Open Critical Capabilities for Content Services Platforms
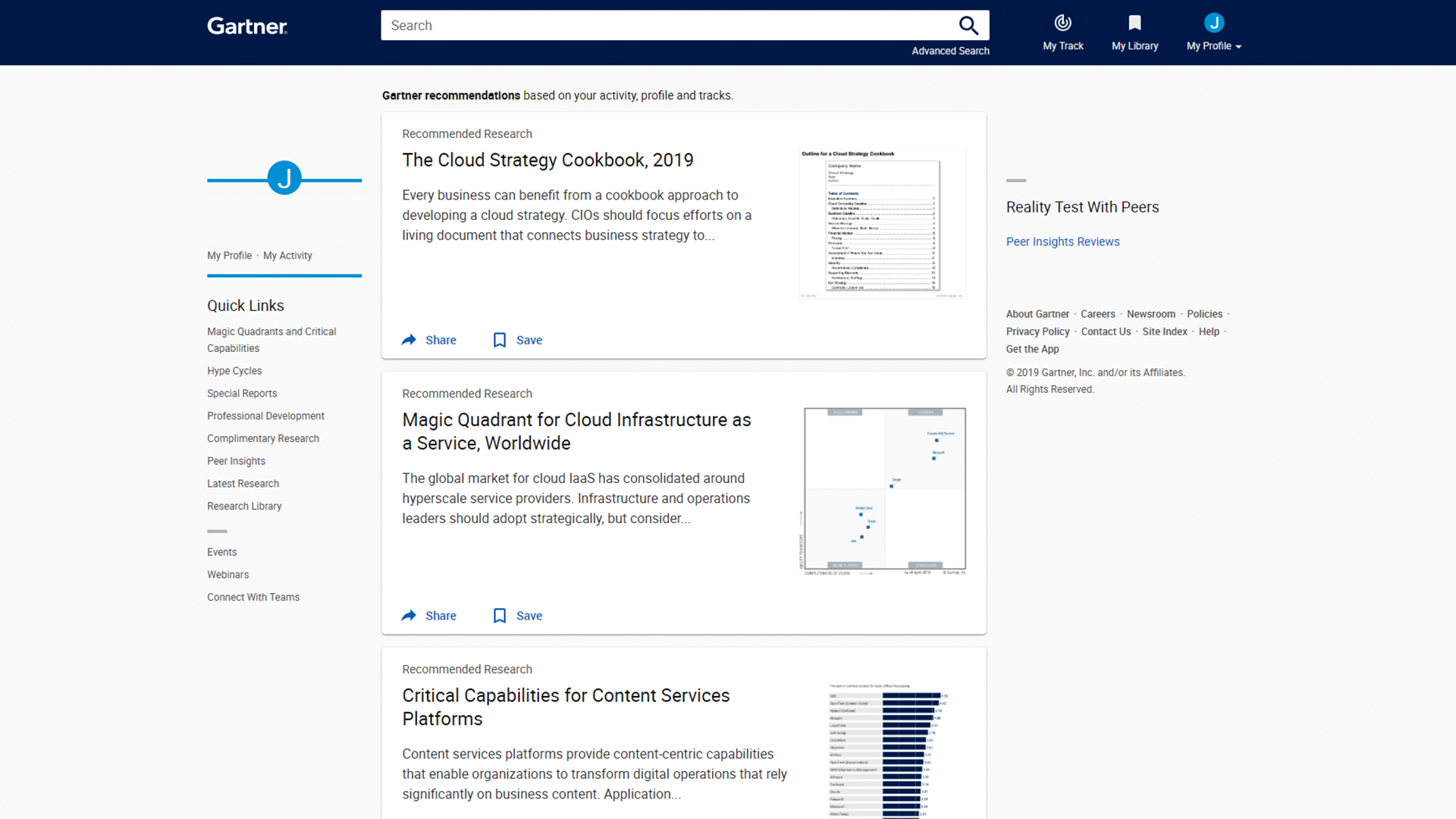 tap(566, 707)
